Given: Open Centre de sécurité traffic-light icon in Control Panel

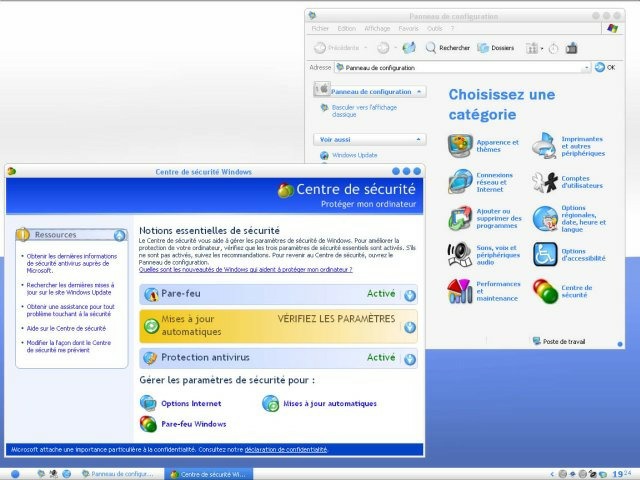Looking at the screenshot, I should click(545, 291).
